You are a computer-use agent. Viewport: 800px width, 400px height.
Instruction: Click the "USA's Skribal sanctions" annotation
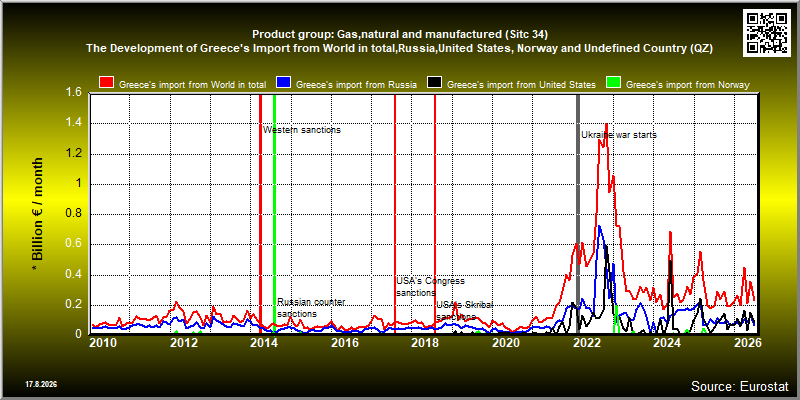(464, 311)
